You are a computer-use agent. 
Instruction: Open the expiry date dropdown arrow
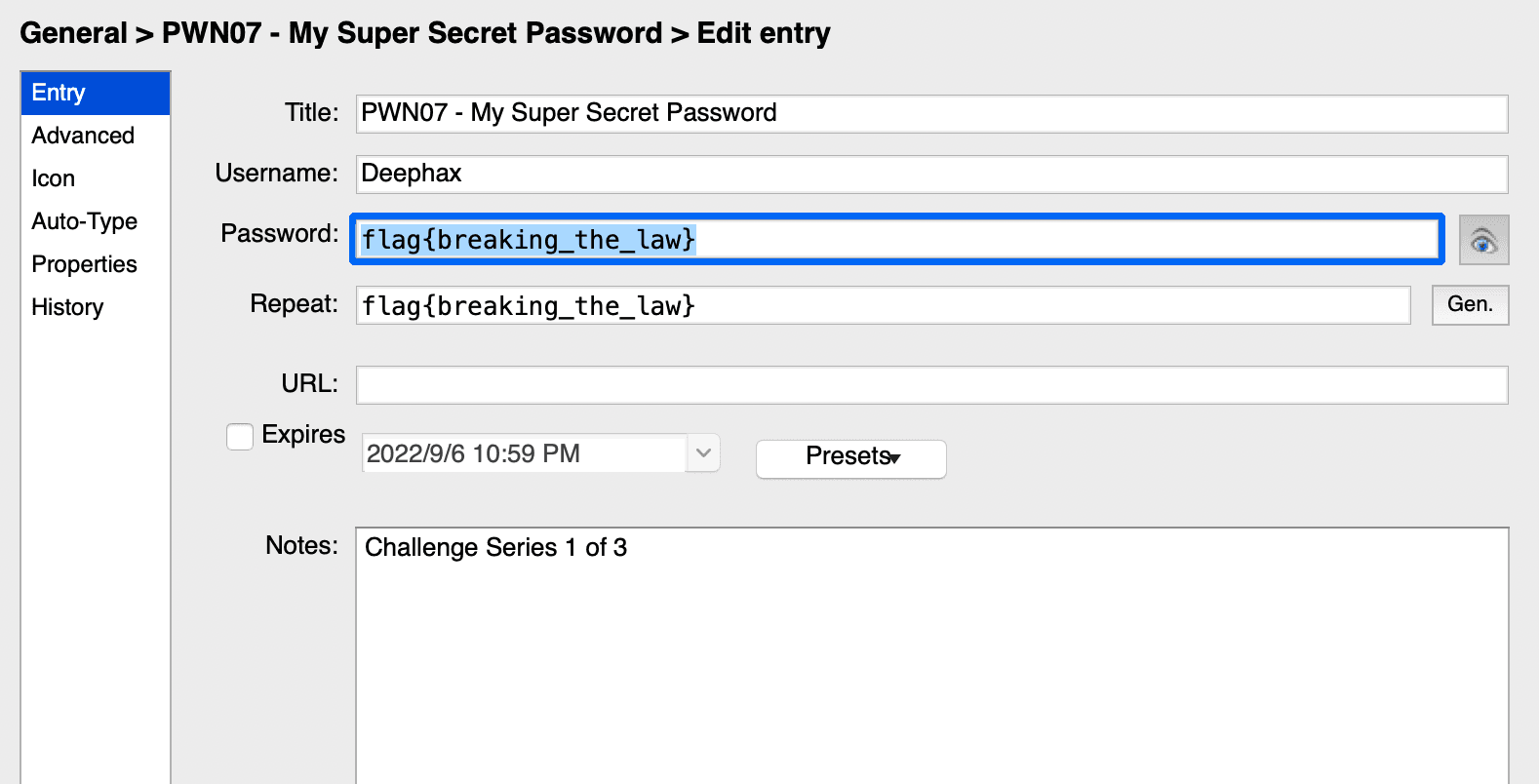click(x=703, y=453)
